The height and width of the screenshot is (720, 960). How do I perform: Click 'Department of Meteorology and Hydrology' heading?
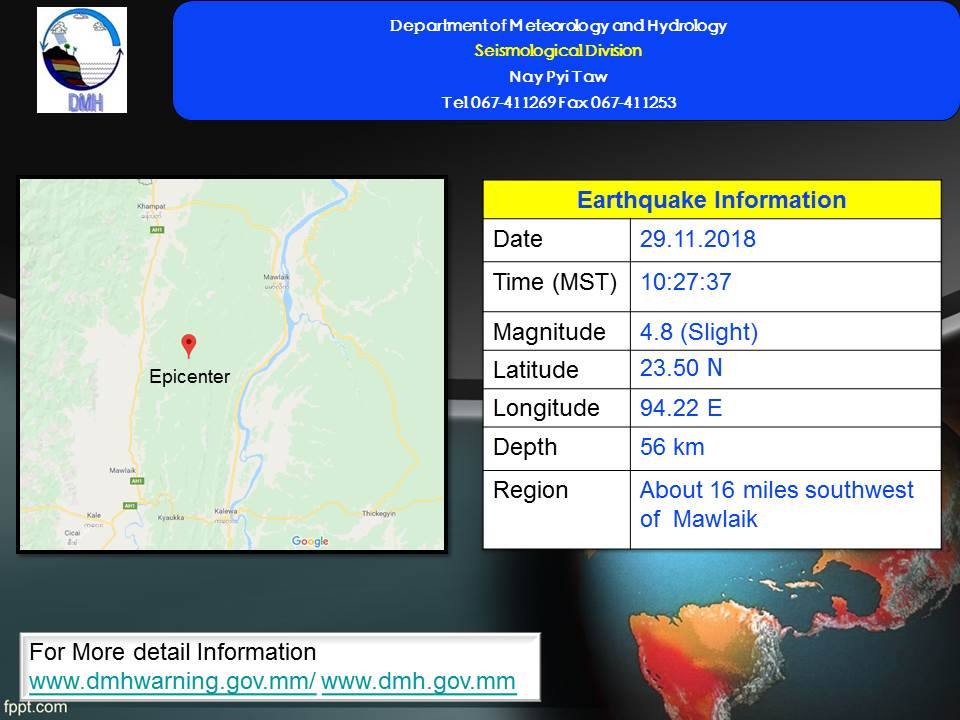pyautogui.click(x=558, y=26)
